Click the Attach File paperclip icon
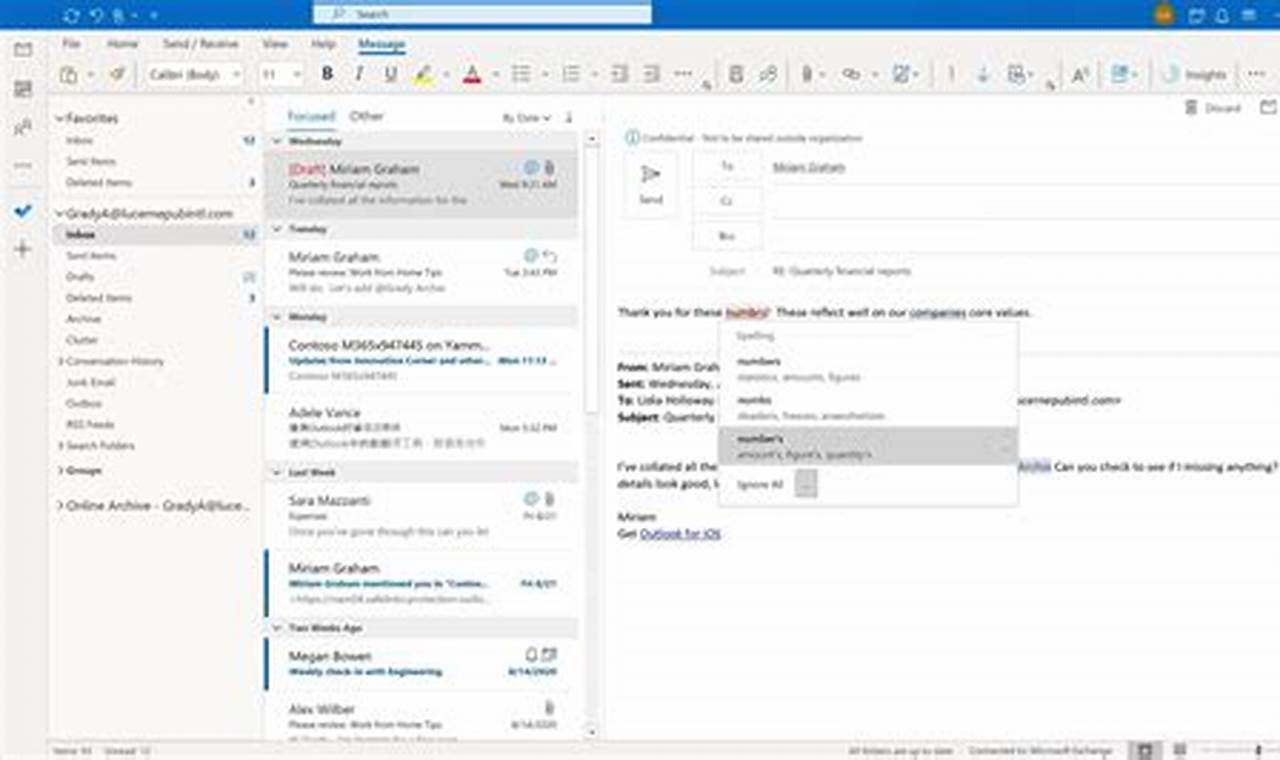The height and width of the screenshot is (760, 1280). [806, 75]
